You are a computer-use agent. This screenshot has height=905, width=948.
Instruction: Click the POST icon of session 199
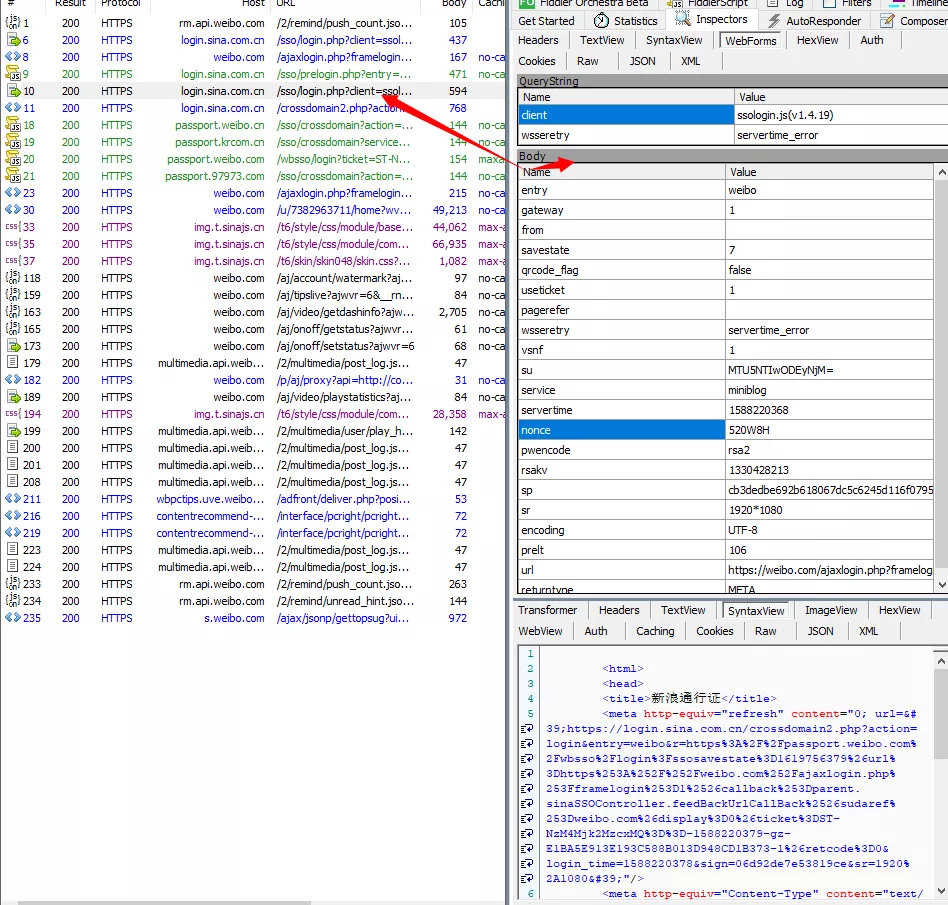(x=12, y=431)
